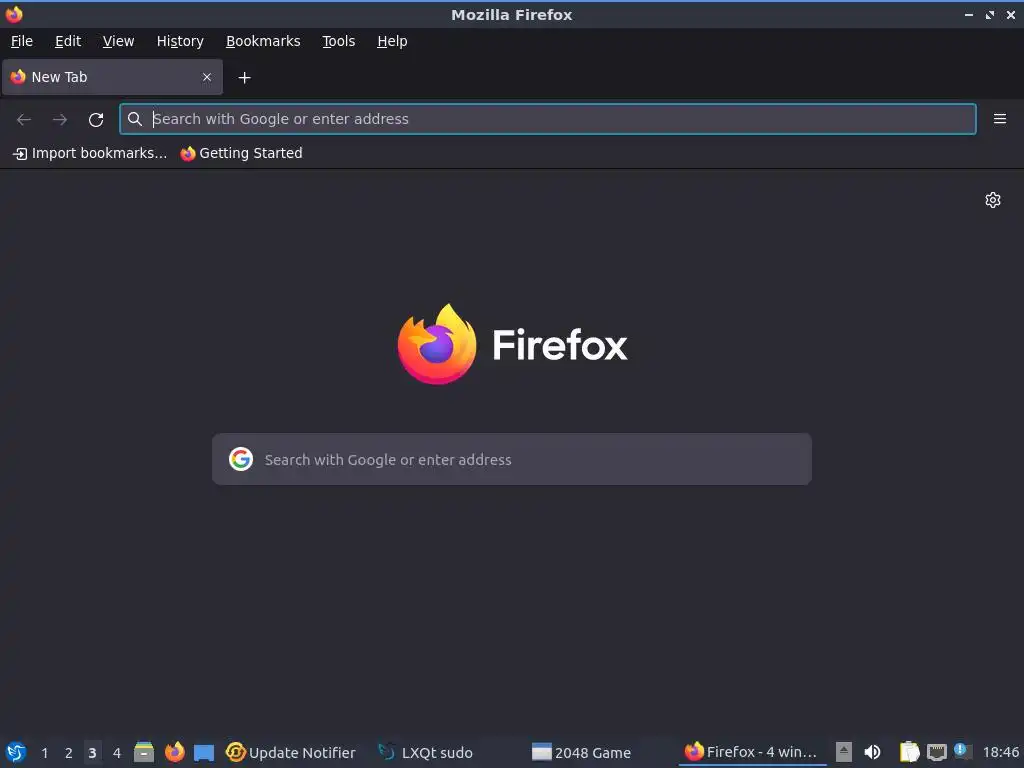The image size is (1024, 768).
Task: Click the show desktop panel icon
Action: [x=204, y=752]
